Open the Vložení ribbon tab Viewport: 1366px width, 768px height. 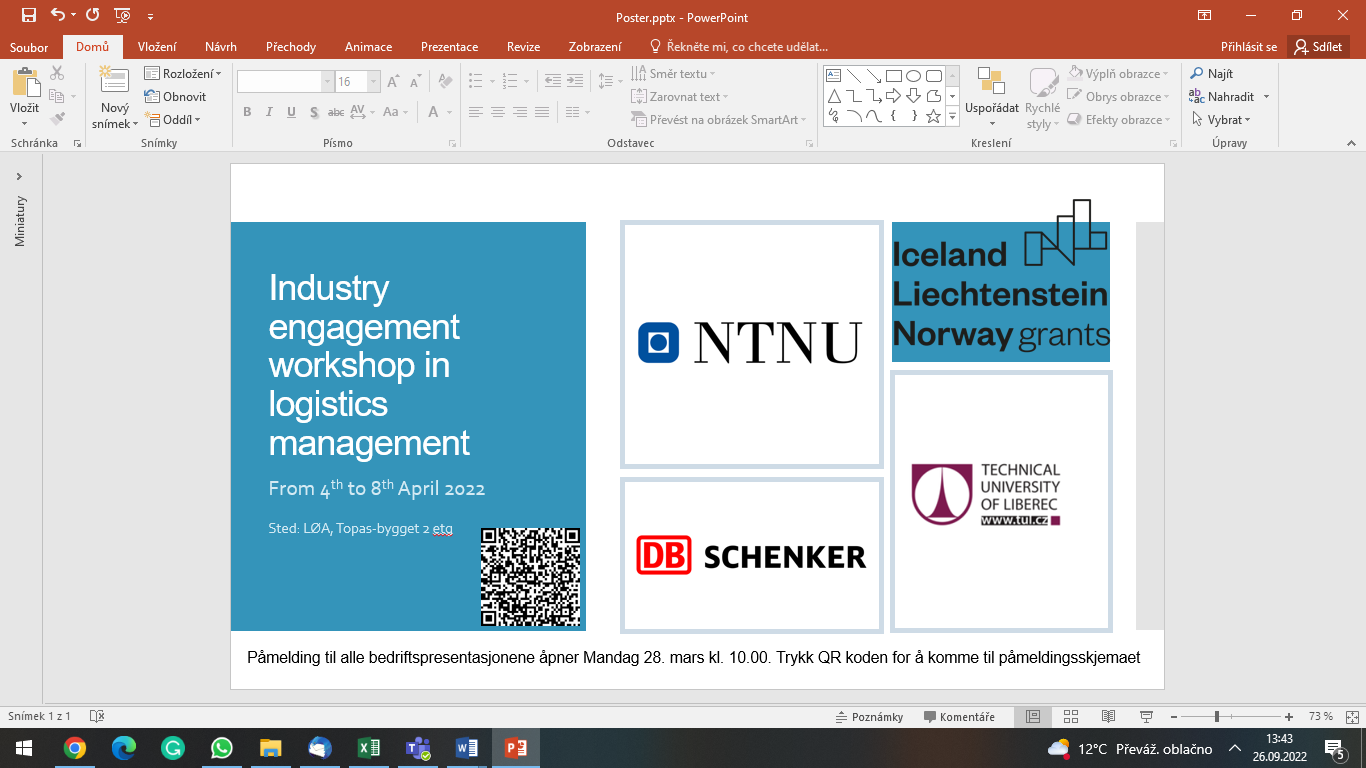coord(157,47)
